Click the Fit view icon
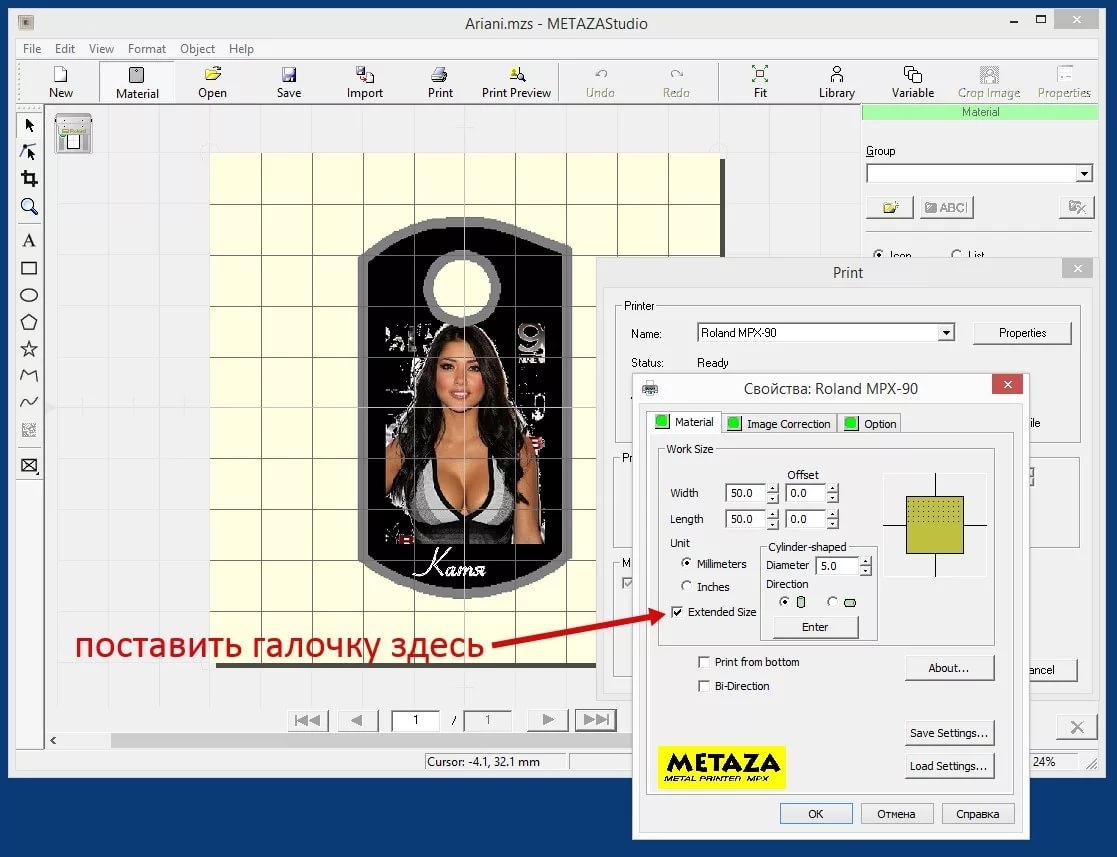 coord(760,82)
